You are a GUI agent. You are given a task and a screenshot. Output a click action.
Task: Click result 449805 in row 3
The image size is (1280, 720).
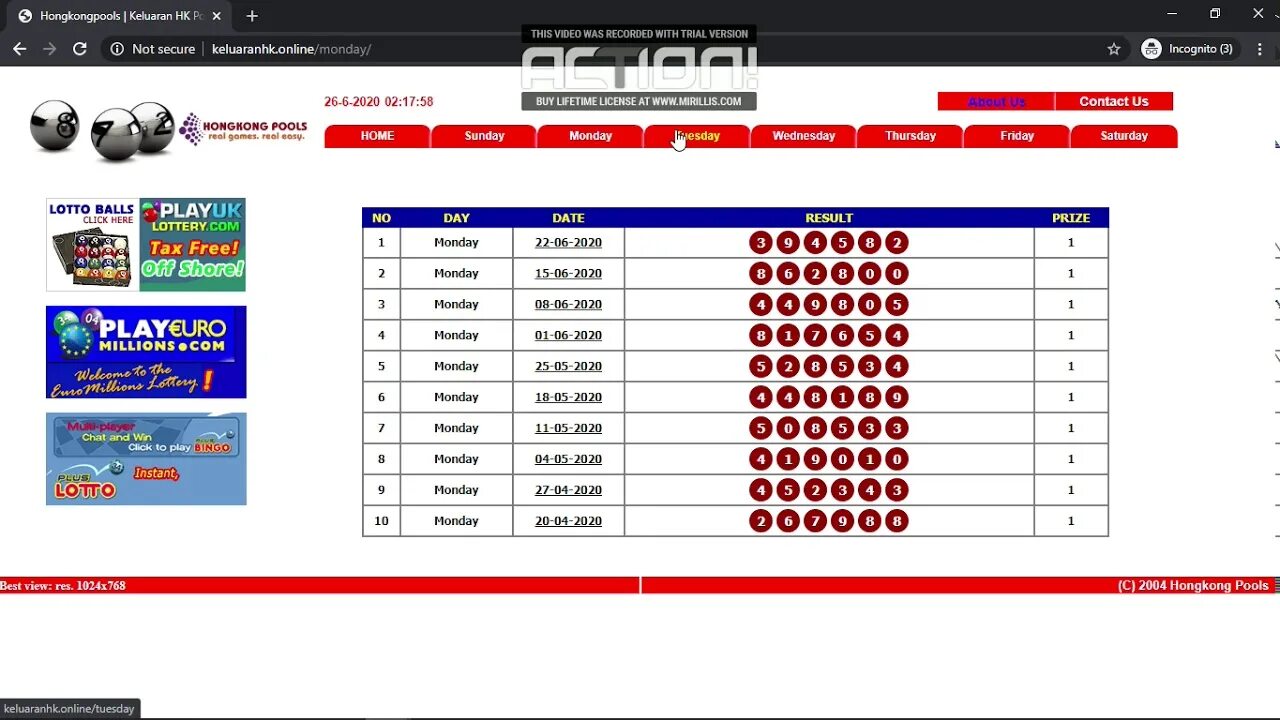coord(829,305)
